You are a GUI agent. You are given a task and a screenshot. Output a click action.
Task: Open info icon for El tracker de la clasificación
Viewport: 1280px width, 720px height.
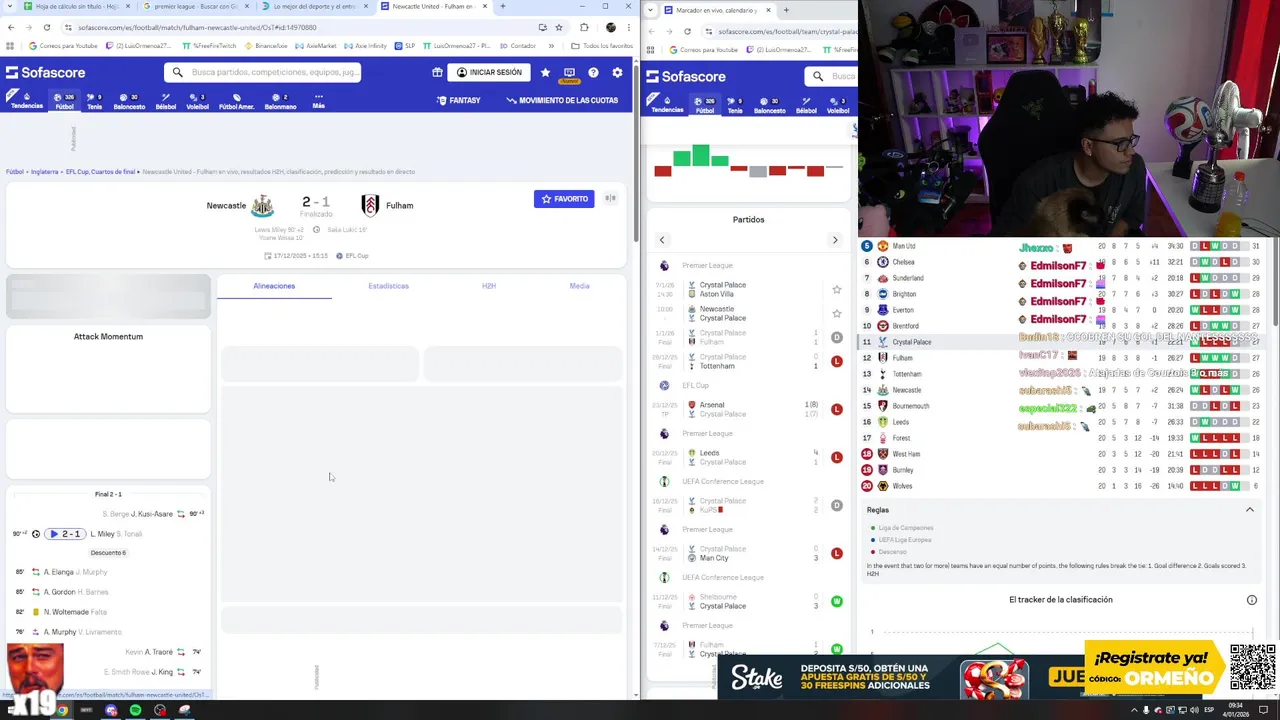(1251, 600)
